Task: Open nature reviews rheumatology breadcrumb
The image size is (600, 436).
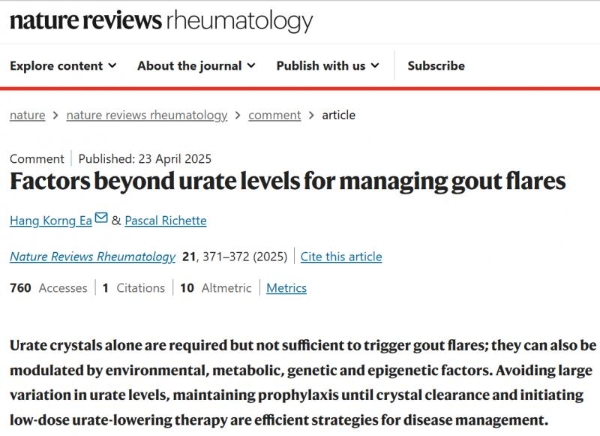Action: 147,115
